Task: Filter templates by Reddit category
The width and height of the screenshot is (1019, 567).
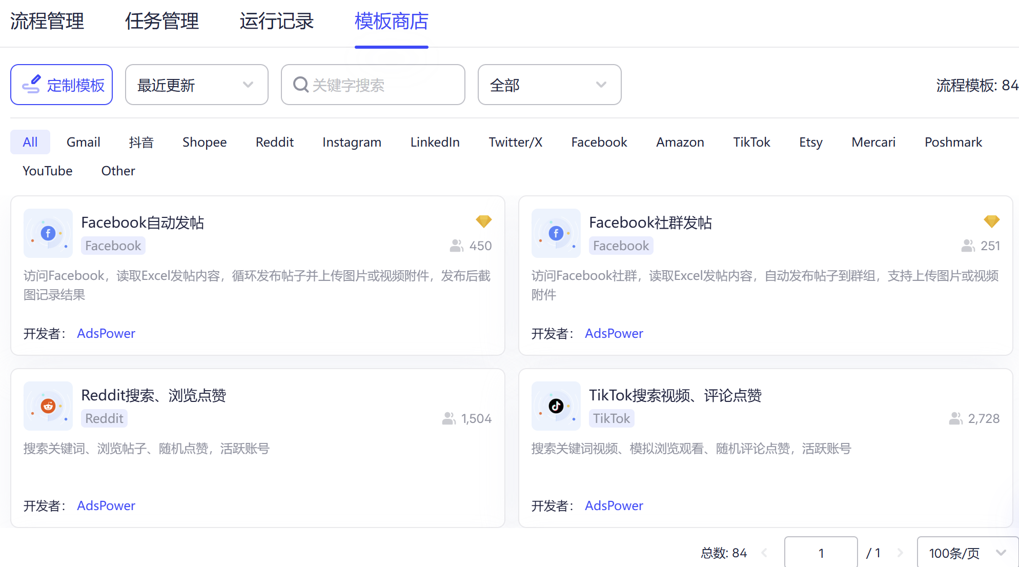Action: [274, 142]
